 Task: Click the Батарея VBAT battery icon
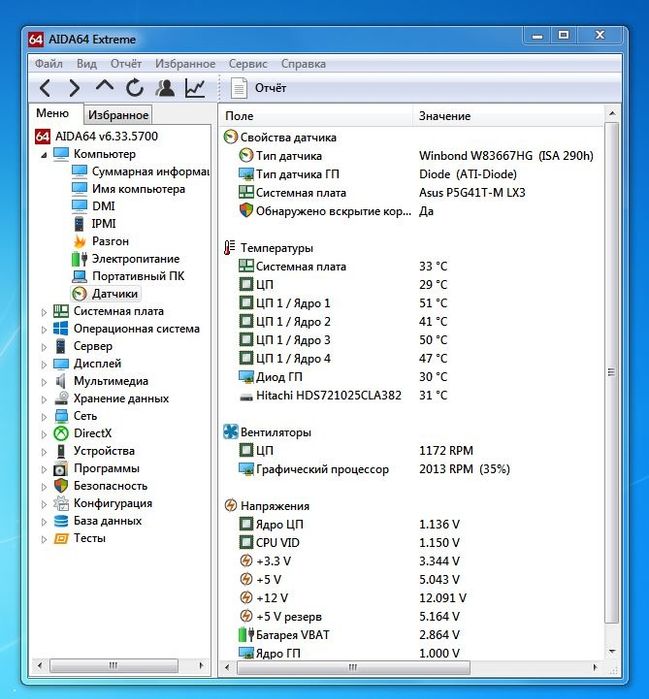point(246,634)
